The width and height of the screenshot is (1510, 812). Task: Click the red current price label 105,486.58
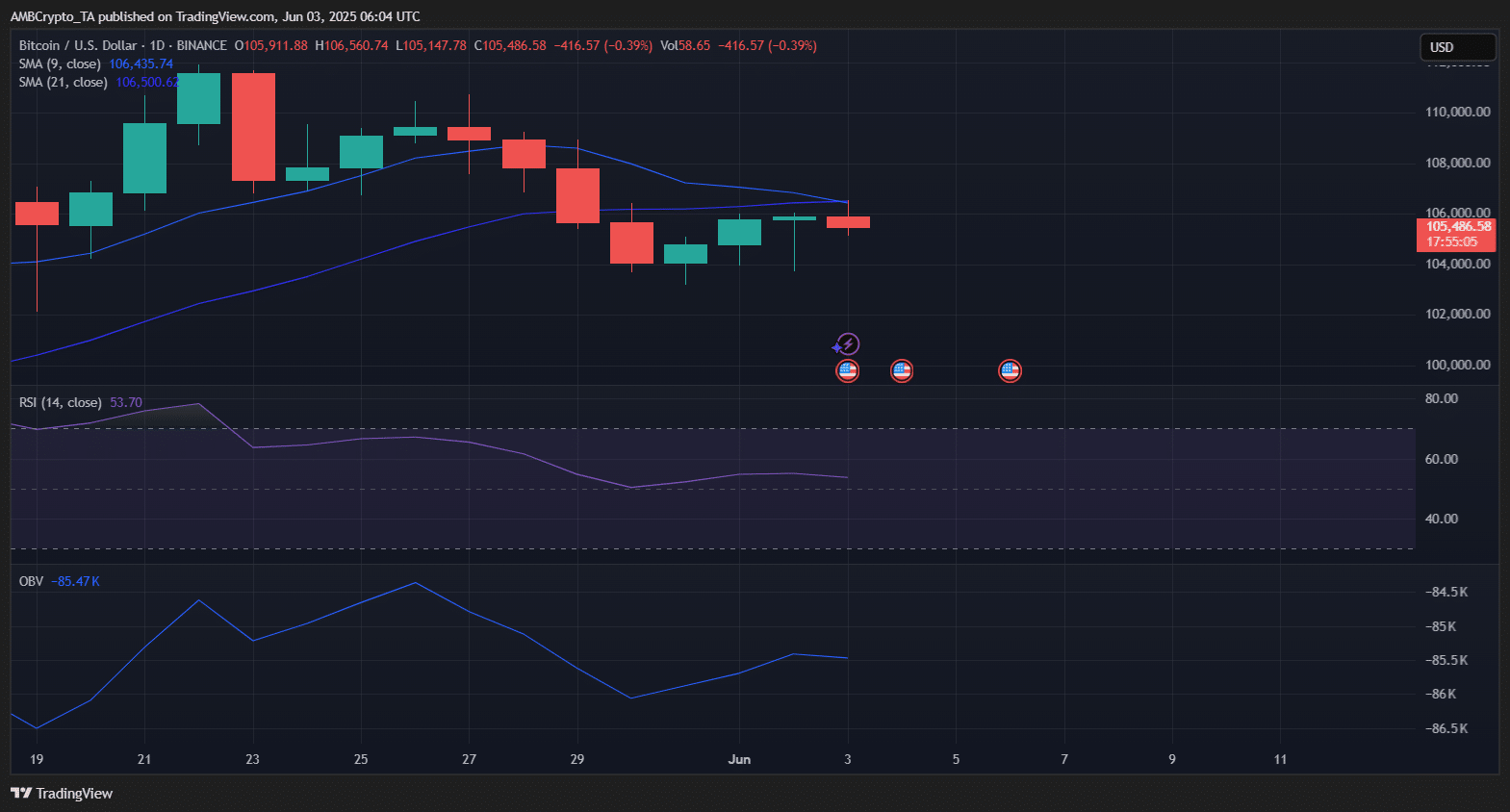pos(1456,235)
